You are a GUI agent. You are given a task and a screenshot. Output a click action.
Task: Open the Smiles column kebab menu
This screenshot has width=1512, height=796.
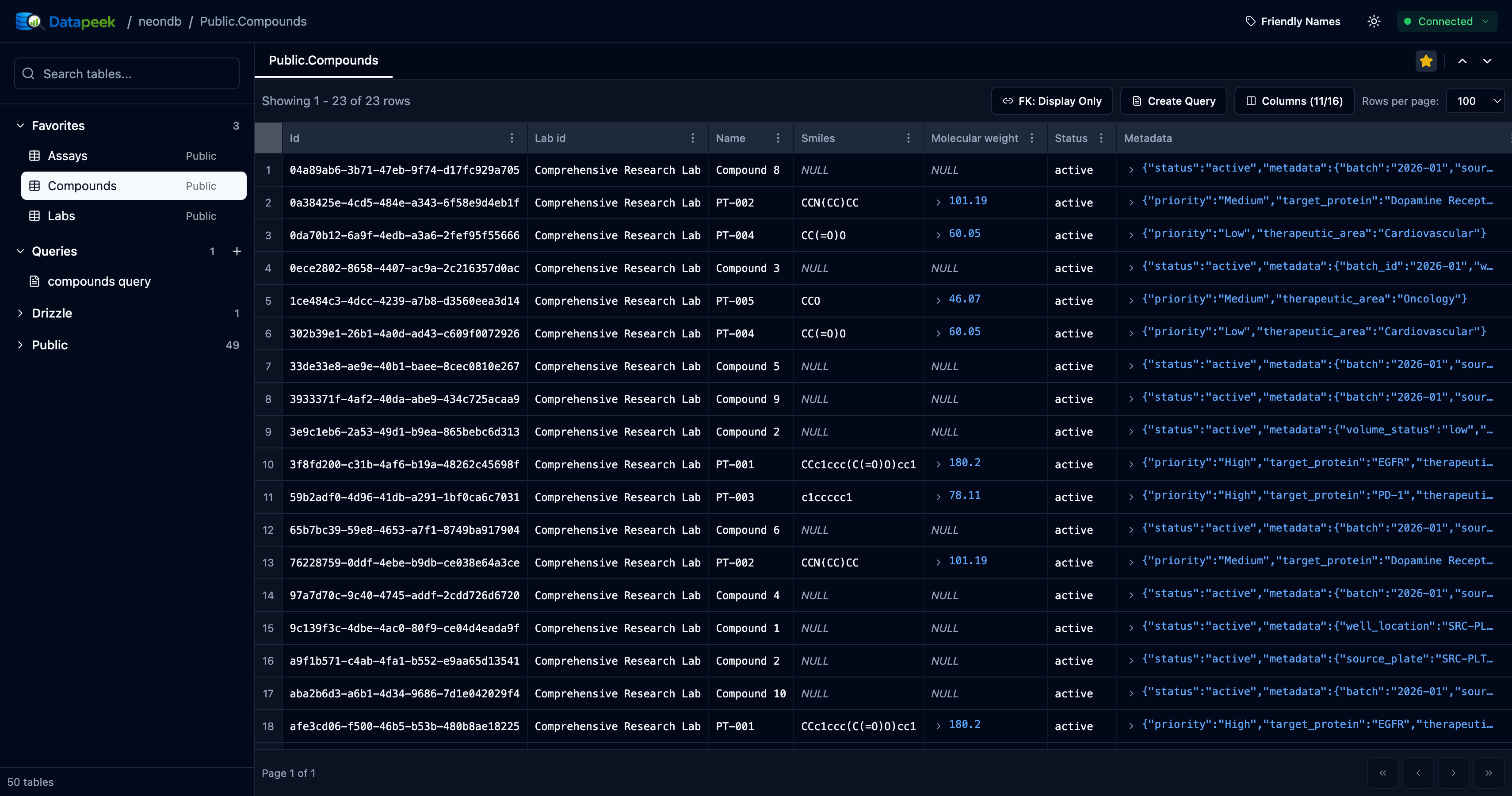click(908, 138)
